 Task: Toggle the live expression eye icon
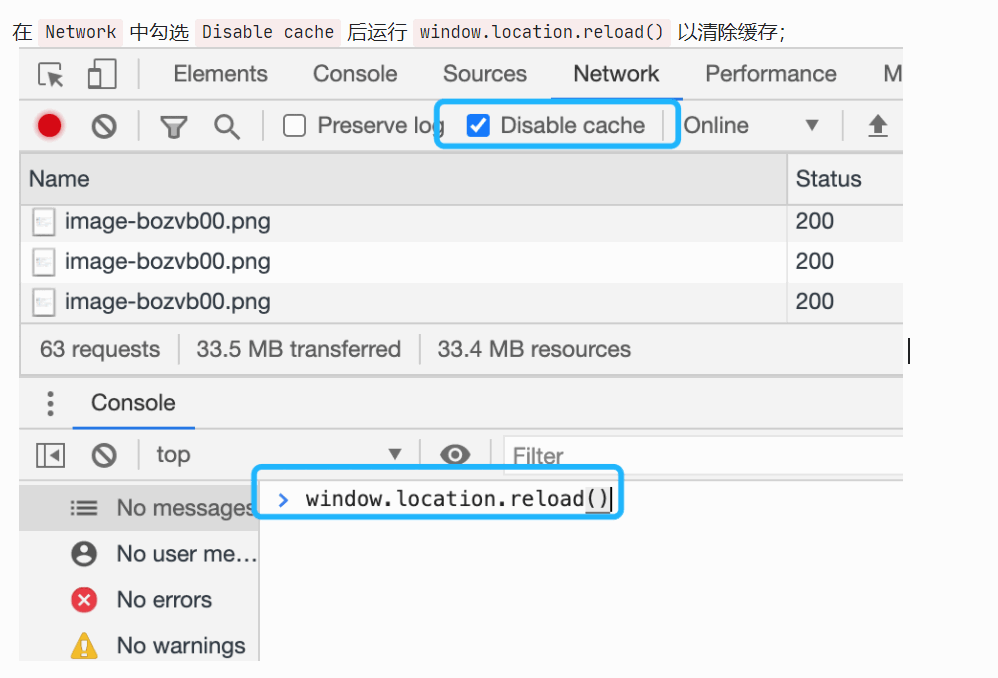455,455
